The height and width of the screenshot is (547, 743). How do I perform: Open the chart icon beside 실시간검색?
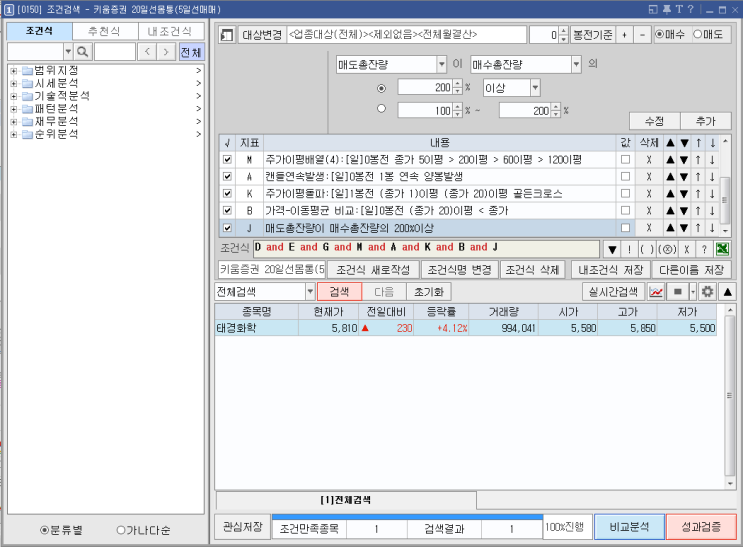click(656, 292)
